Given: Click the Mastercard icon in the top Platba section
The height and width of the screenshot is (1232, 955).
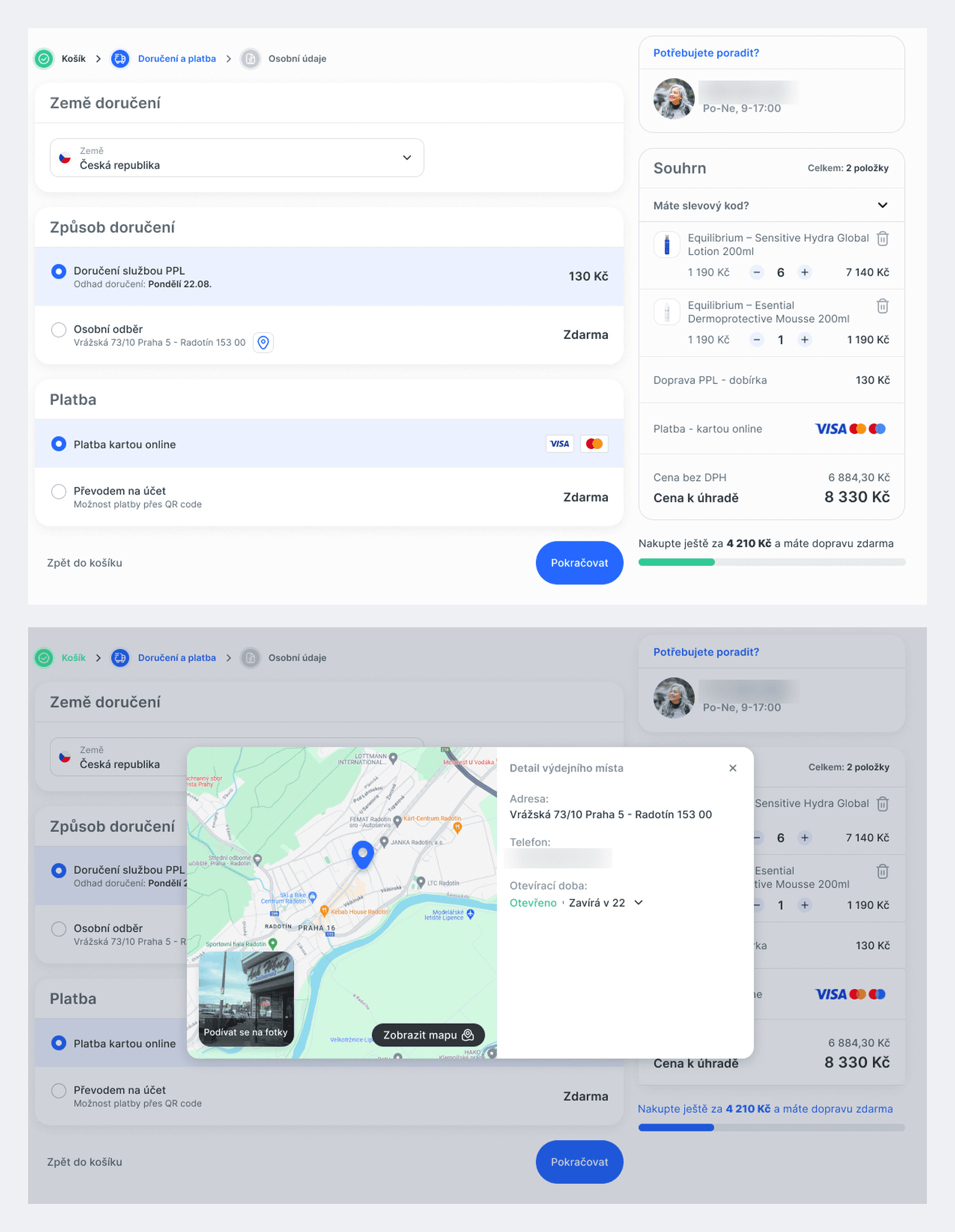Looking at the screenshot, I should click(594, 444).
